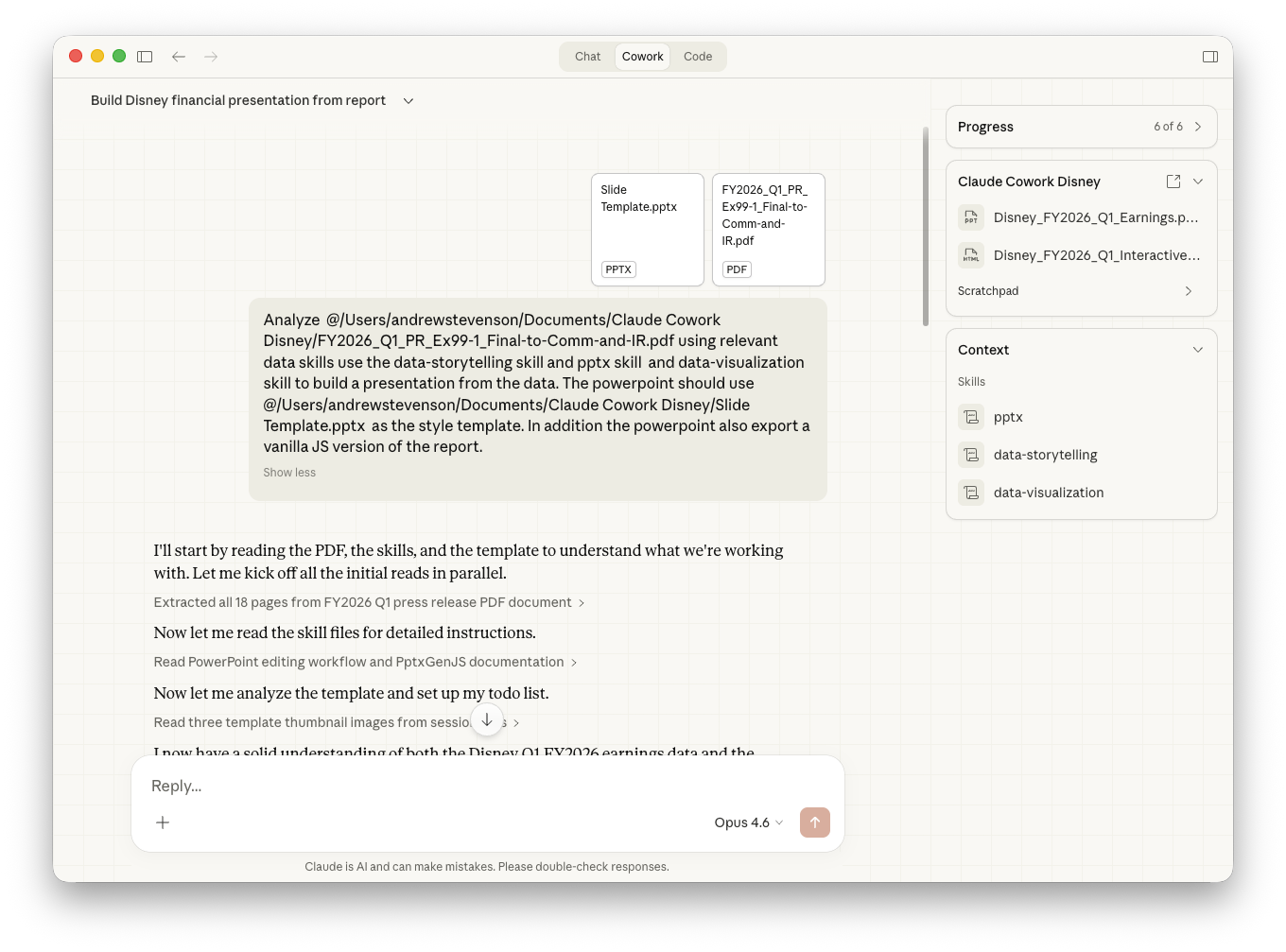
Task: Toggle the left sidebar panel icon
Action: (145, 57)
